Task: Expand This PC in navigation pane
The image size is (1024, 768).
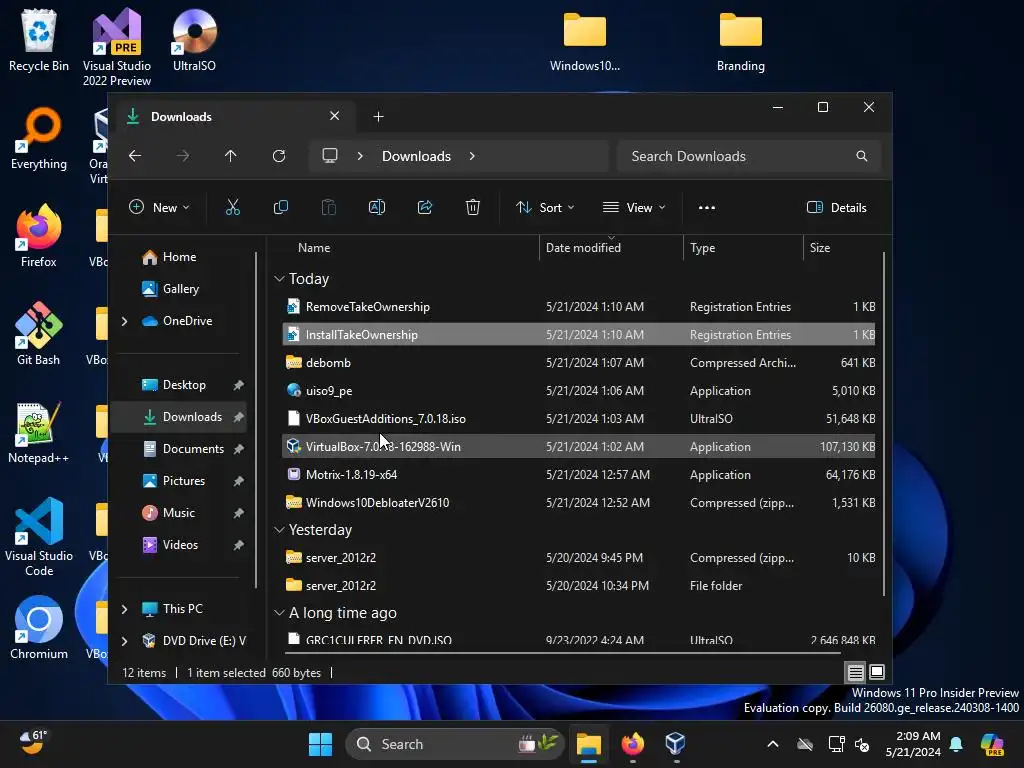Action: click(x=124, y=609)
